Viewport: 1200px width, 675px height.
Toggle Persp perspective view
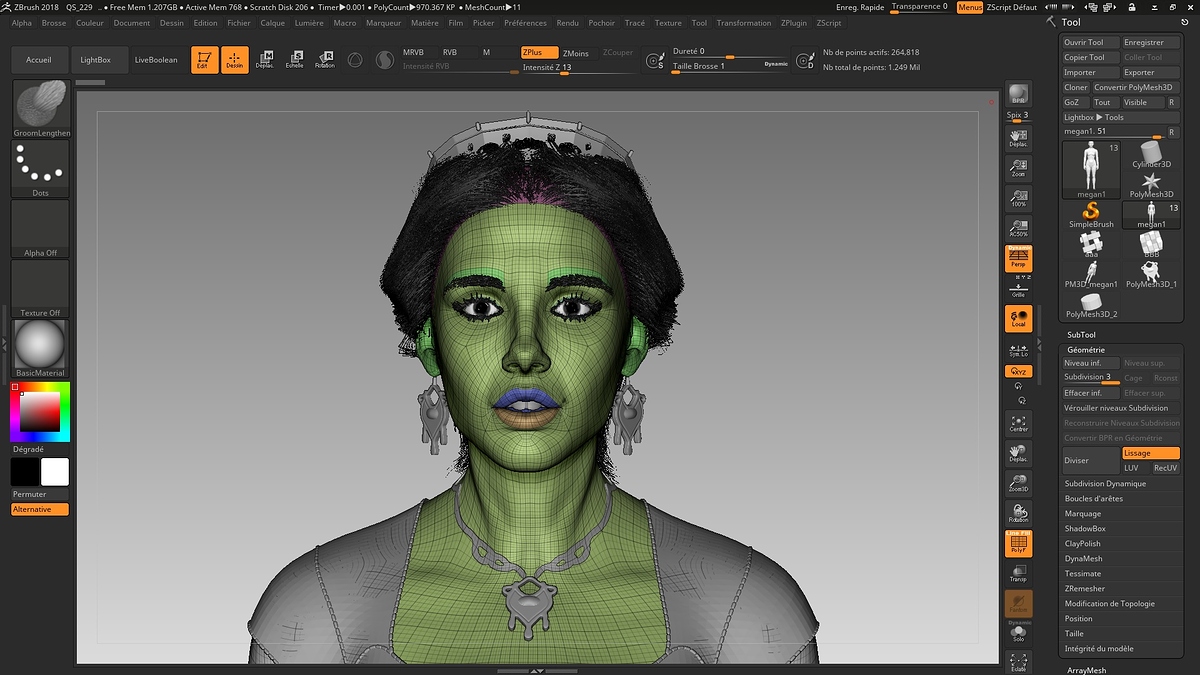pos(1018,258)
